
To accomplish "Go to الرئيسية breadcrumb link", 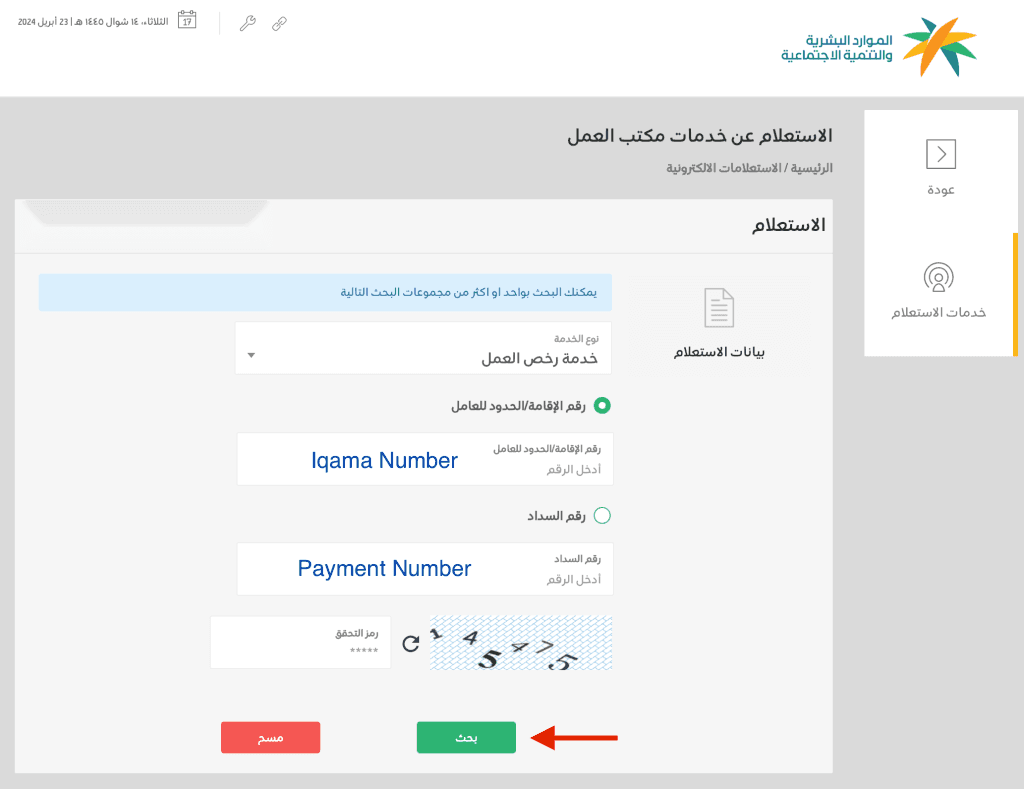I will pyautogui.click(x=812, y=168).
